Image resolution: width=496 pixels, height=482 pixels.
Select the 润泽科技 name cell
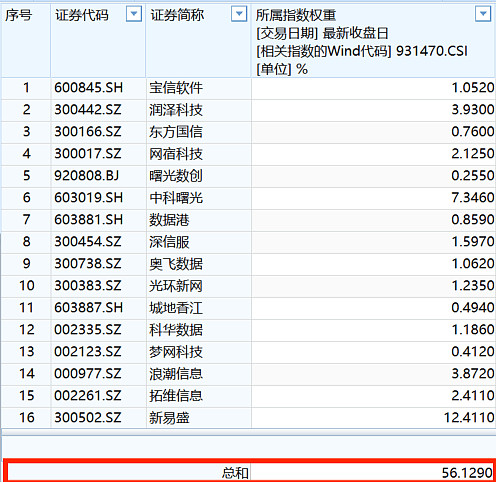tap(199, 110)
